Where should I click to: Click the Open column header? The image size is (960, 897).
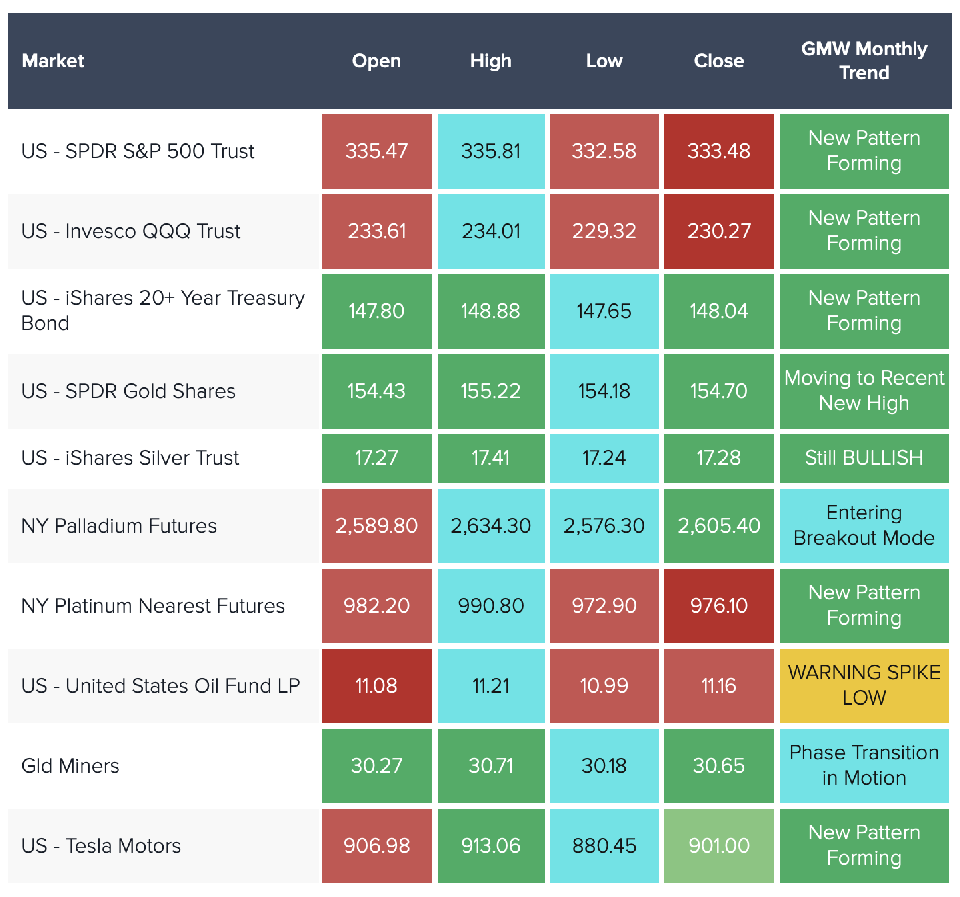(x=376, y=61)
